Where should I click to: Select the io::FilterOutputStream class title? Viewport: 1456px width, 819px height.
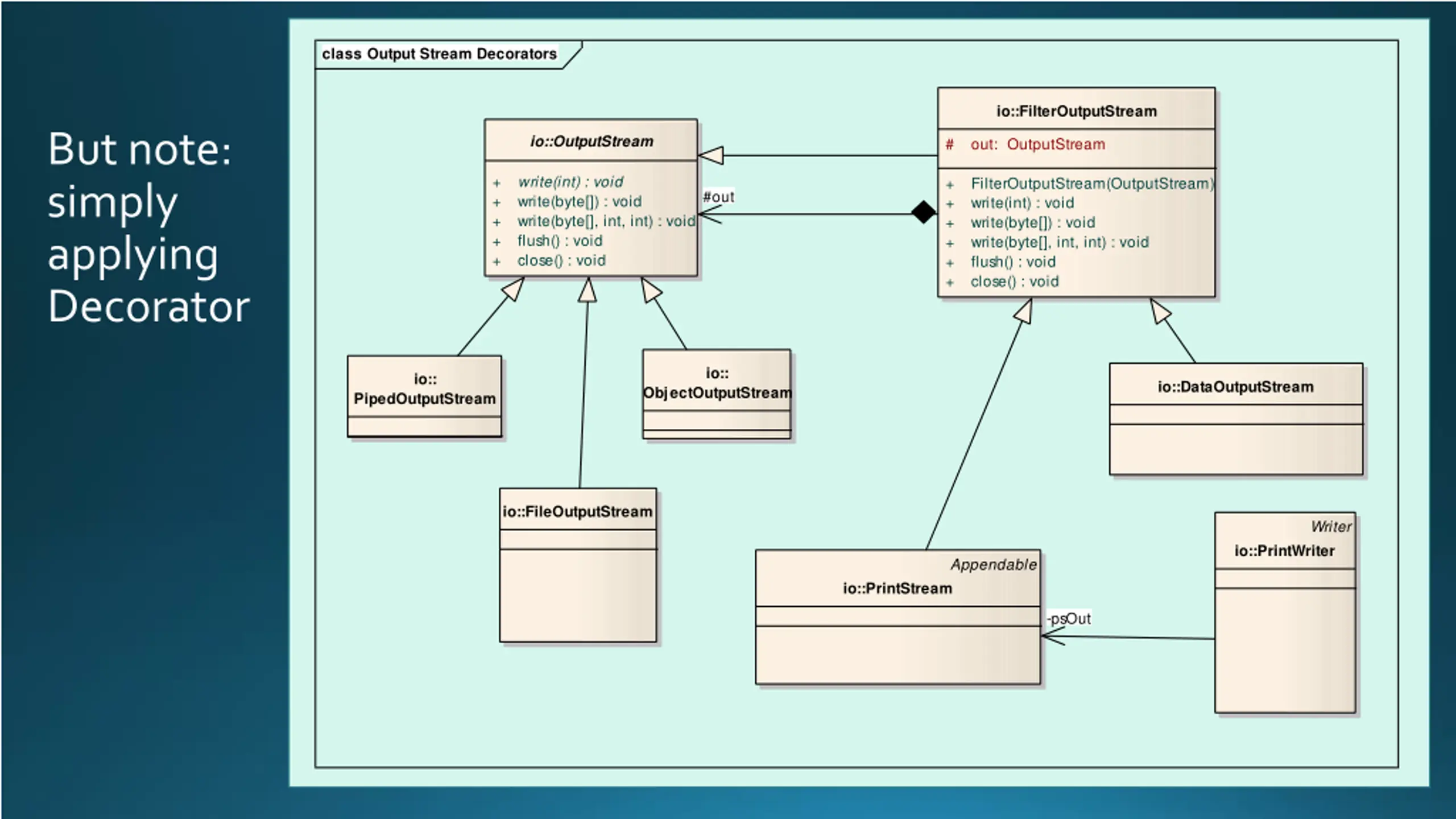click(1076, 111)
